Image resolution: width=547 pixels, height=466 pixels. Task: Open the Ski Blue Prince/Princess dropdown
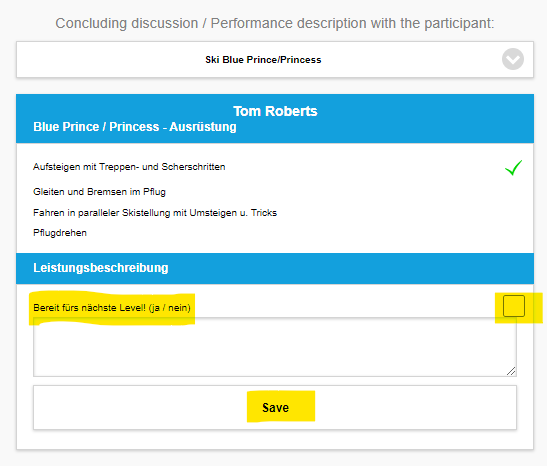pyautogui.click(x=275, y=60)
